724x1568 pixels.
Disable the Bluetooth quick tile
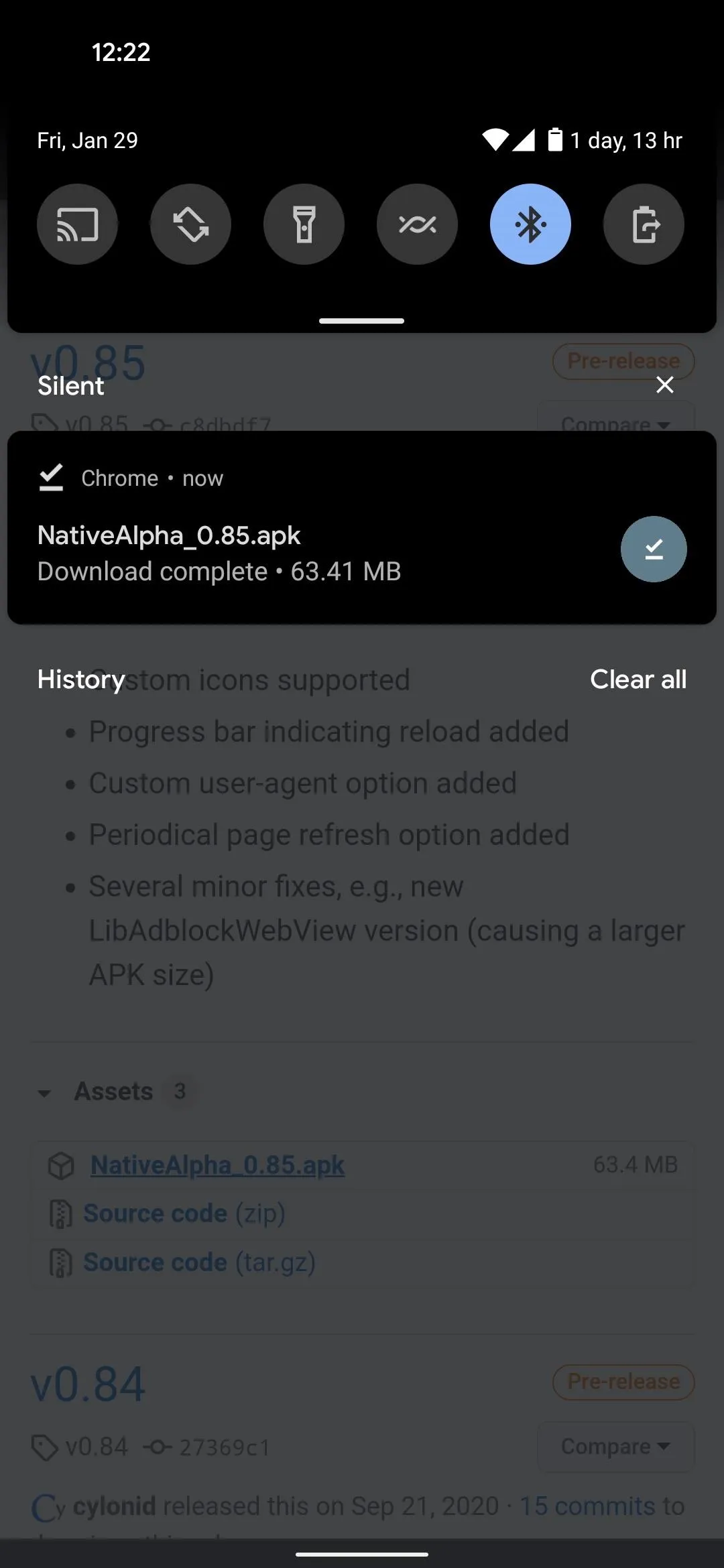click(x=530, y=224)
